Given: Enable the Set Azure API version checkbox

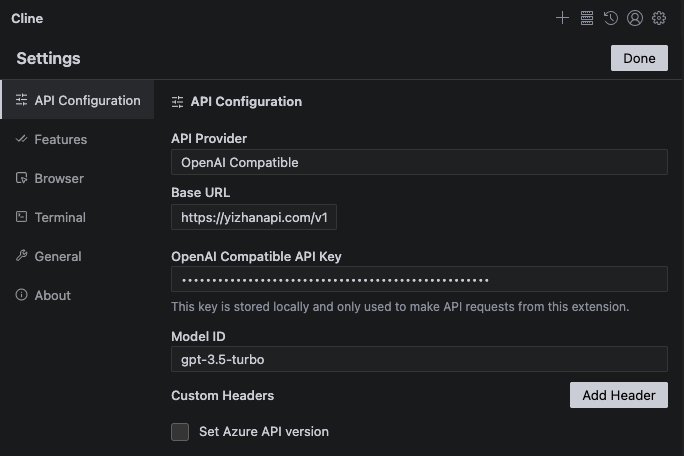Looking at the screenshot, I should (180, 432).
